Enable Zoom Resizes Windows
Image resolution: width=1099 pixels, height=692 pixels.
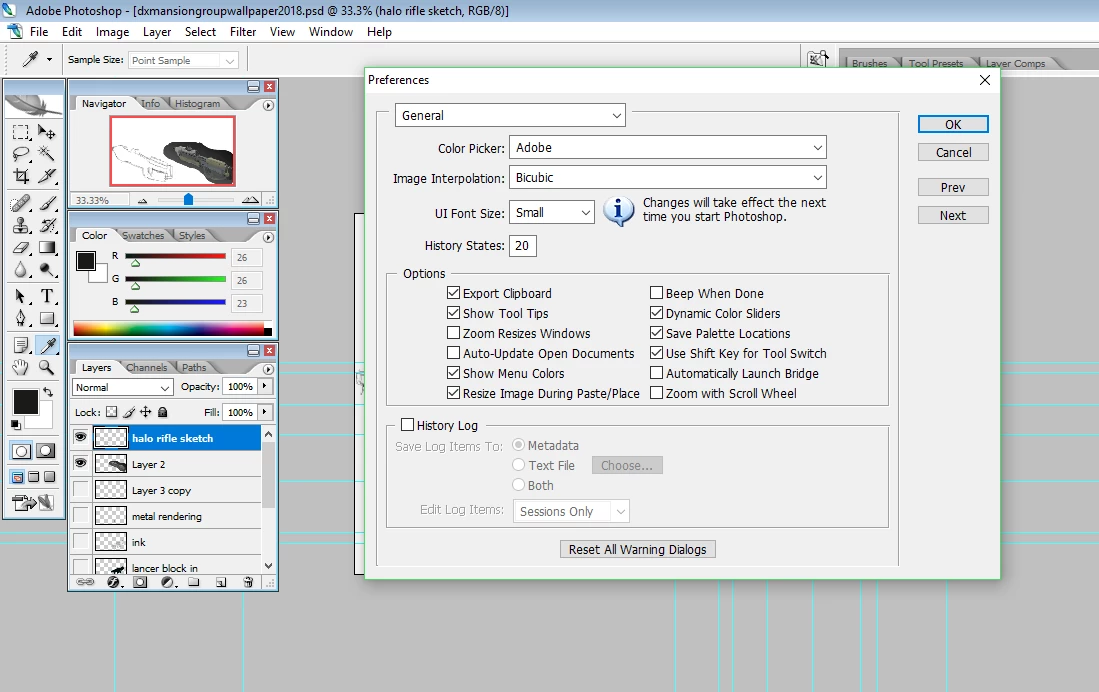(x=453, y=333)
